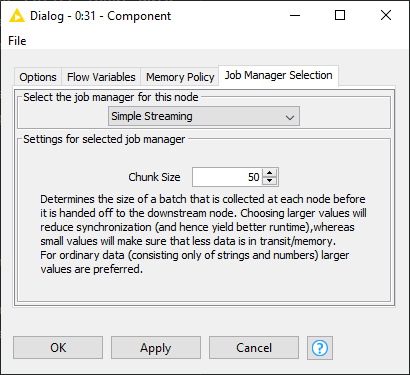This screenshot has height=375, width=410.
Task: Click the Apply button
Action: (156, 348)
